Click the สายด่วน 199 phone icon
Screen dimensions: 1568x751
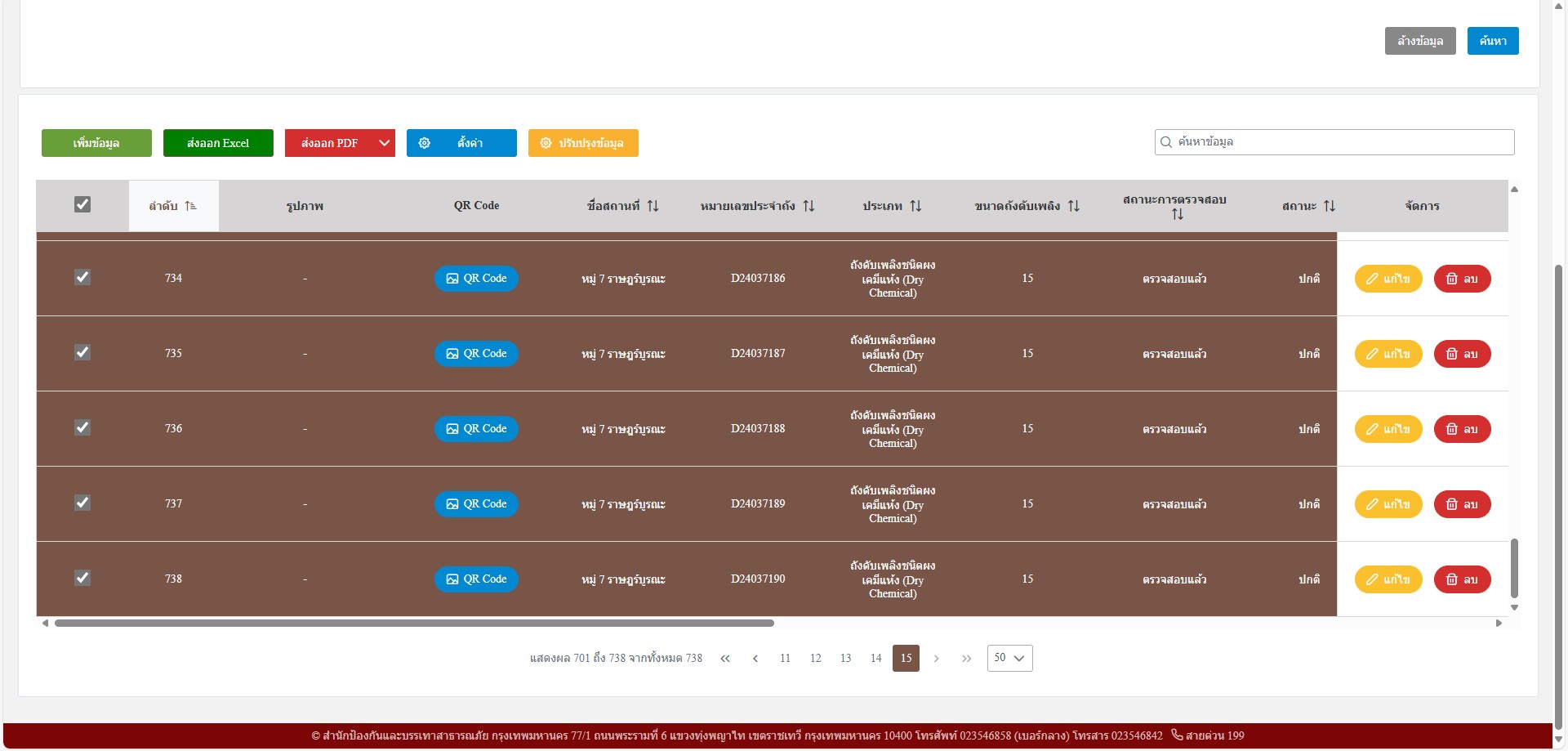coord(1177,735)
